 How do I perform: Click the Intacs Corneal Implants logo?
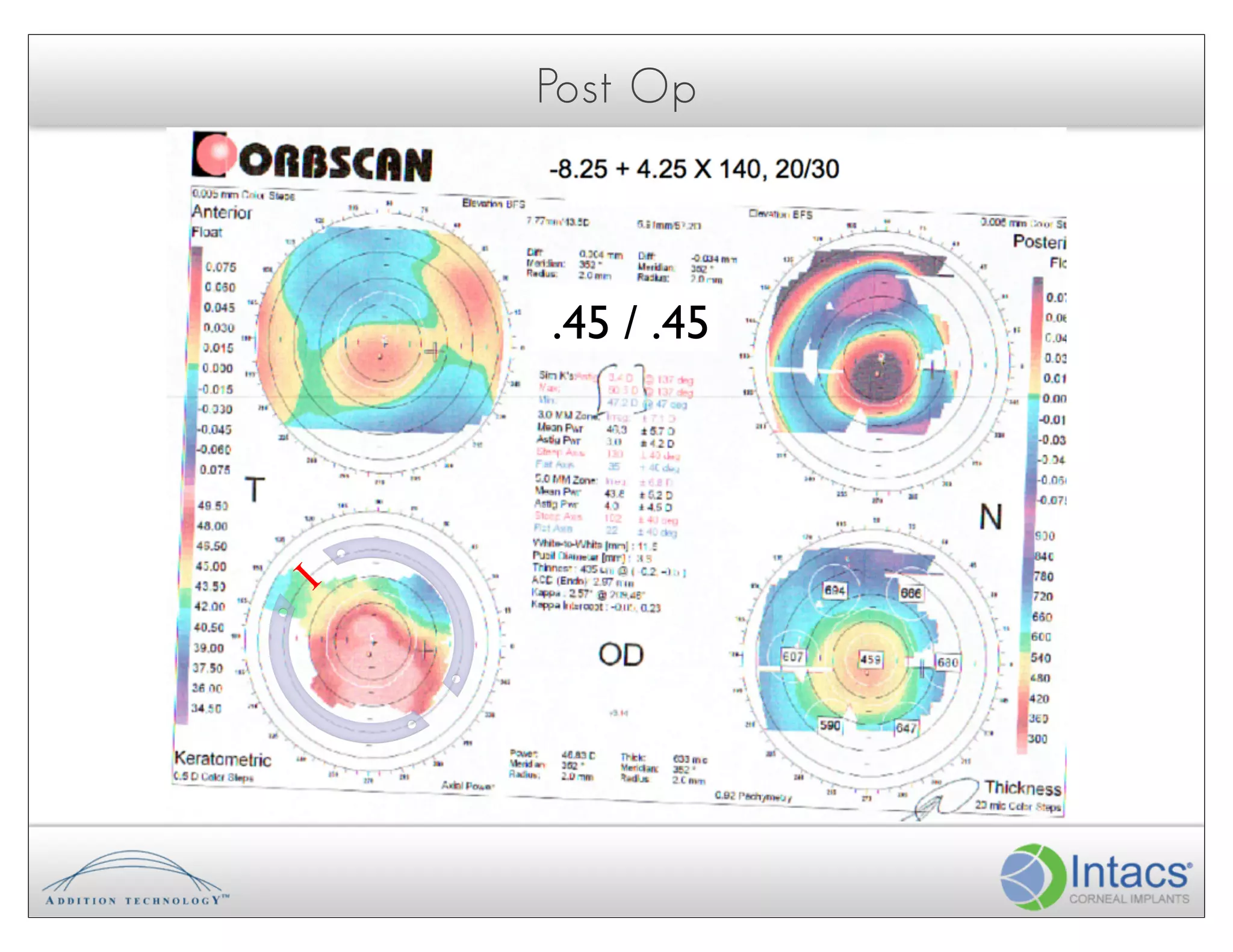pos(1096,876)
